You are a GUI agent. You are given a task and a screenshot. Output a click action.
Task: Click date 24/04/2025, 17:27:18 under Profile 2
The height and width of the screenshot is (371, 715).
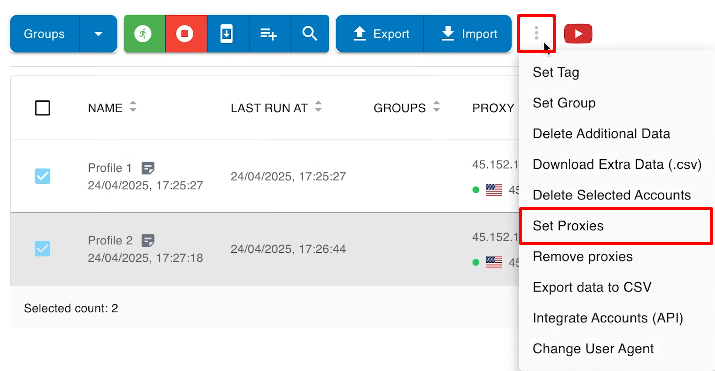coord(145,258)
